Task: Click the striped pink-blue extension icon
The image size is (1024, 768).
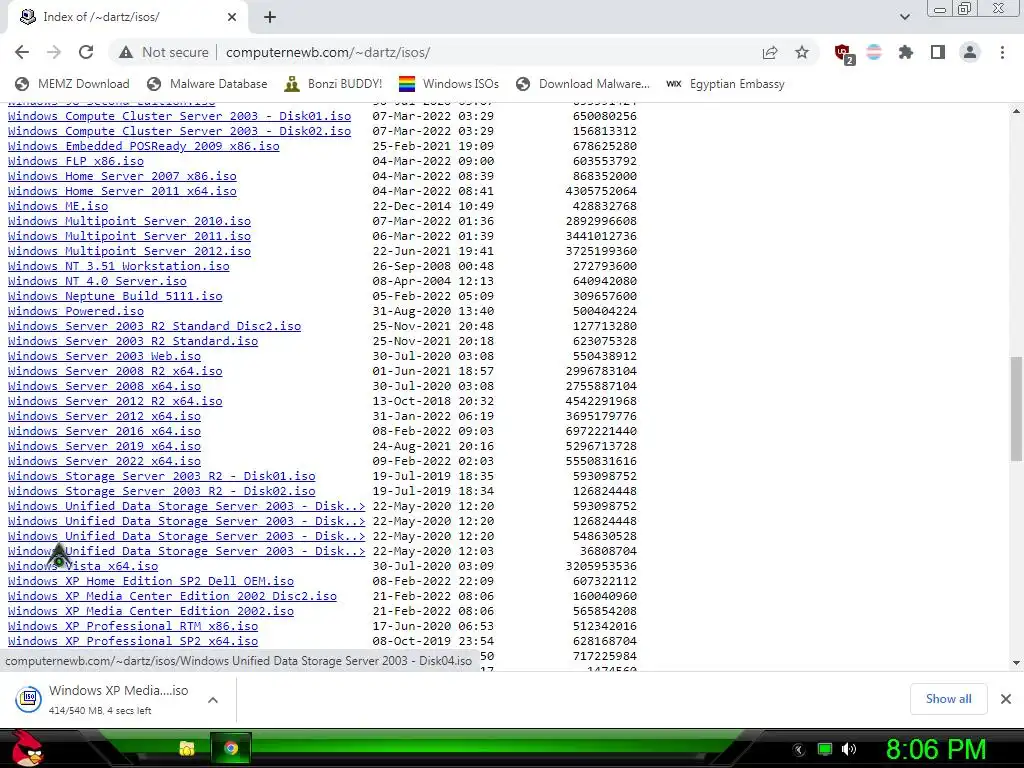Action: coord(874,52)
